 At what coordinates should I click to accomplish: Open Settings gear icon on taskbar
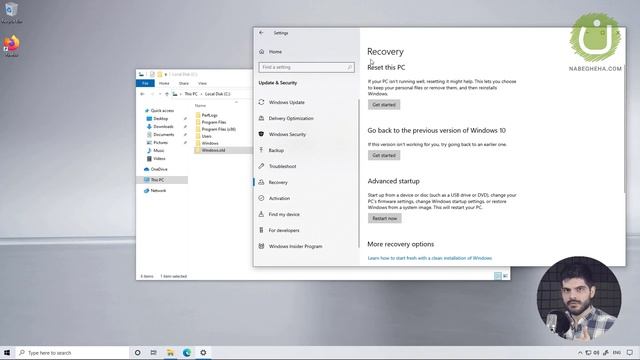(x=203, y=353)
